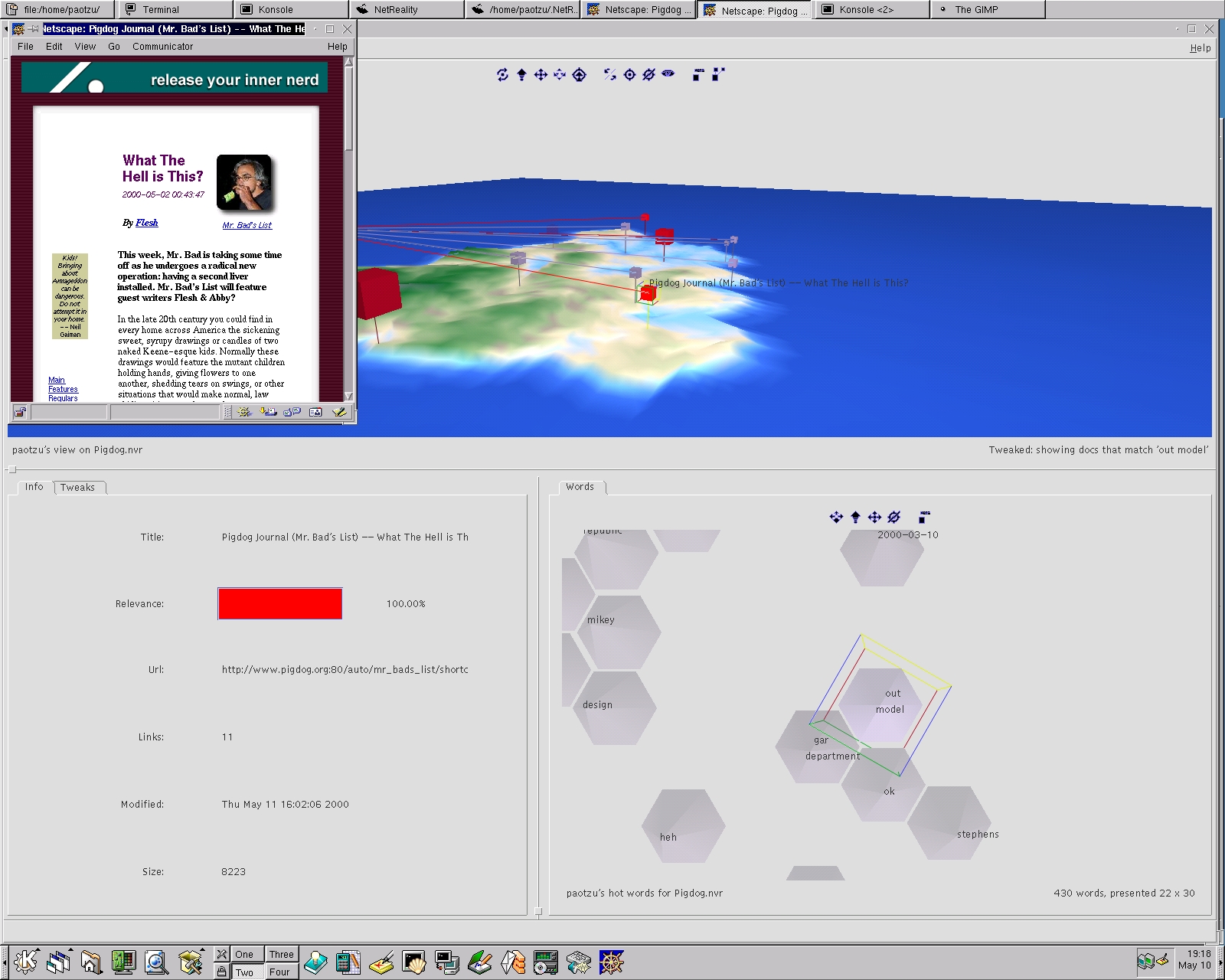Screen dimensions: 1225x980
Task: Switch to virtual desktop Four
Action: 280,972
